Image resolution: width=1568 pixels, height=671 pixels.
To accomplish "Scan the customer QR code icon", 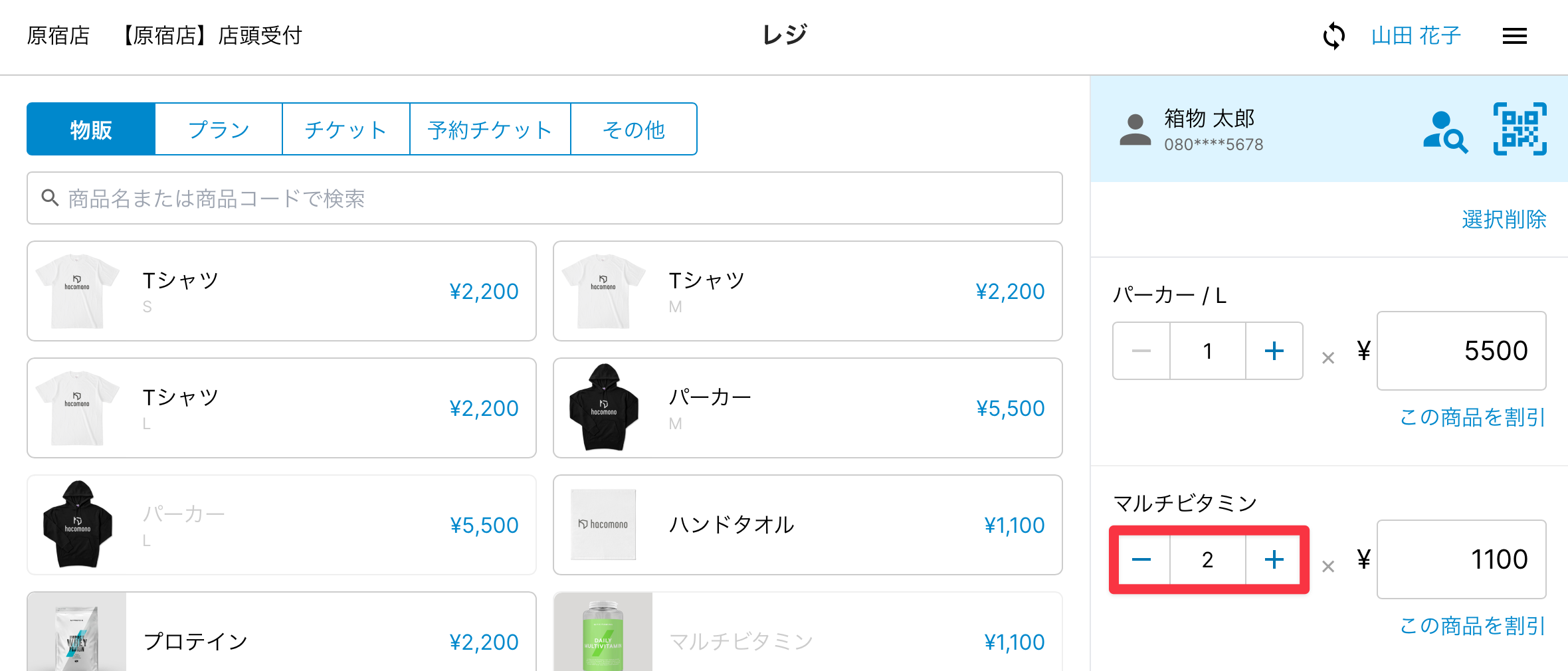I will point(1519,129).
